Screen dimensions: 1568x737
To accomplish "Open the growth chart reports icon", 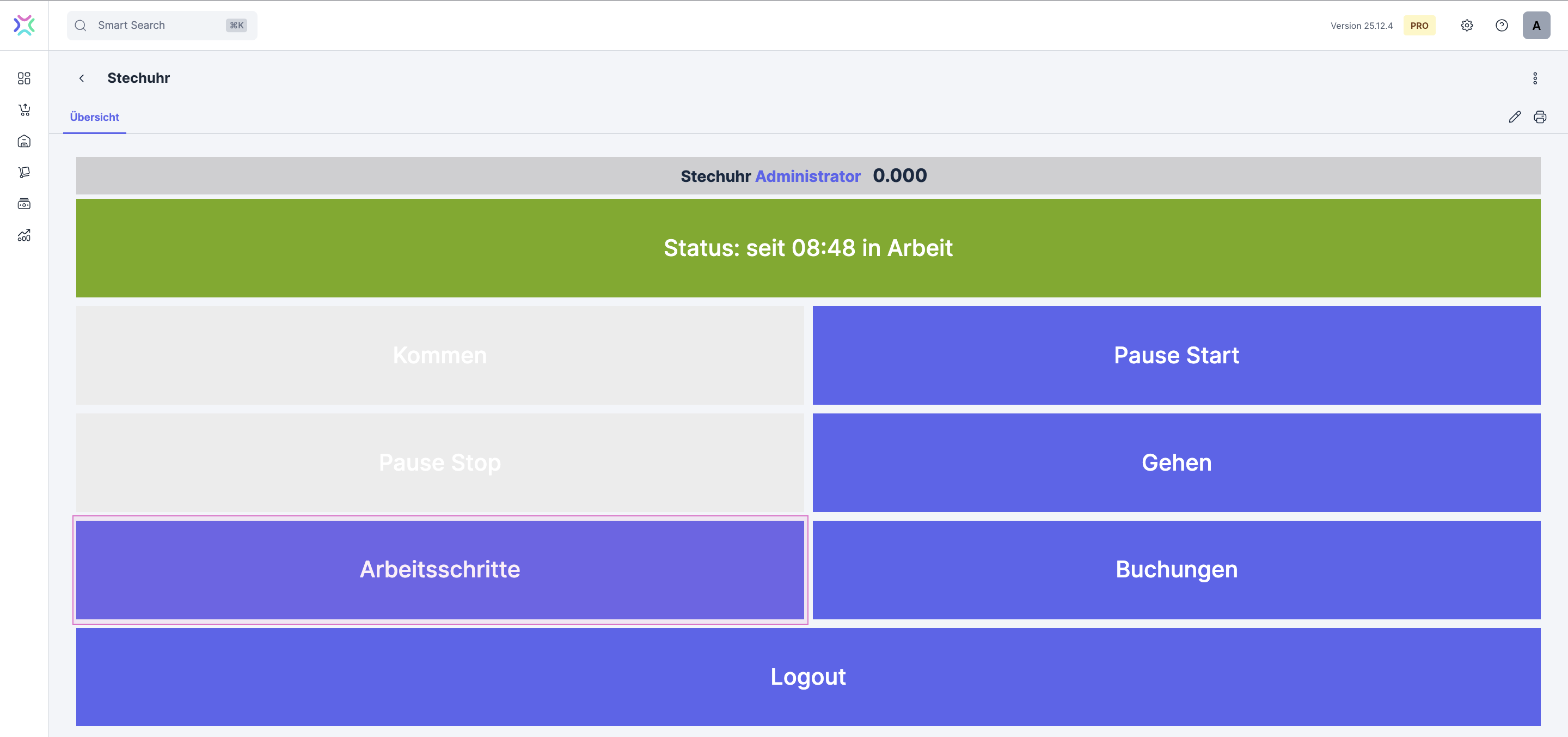I will coord(24,235).
